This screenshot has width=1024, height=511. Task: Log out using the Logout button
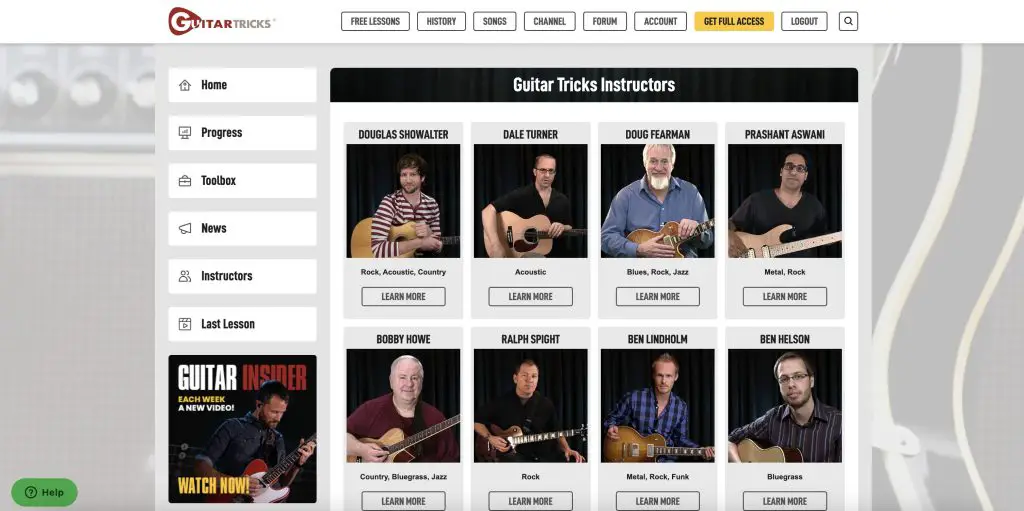804,21
